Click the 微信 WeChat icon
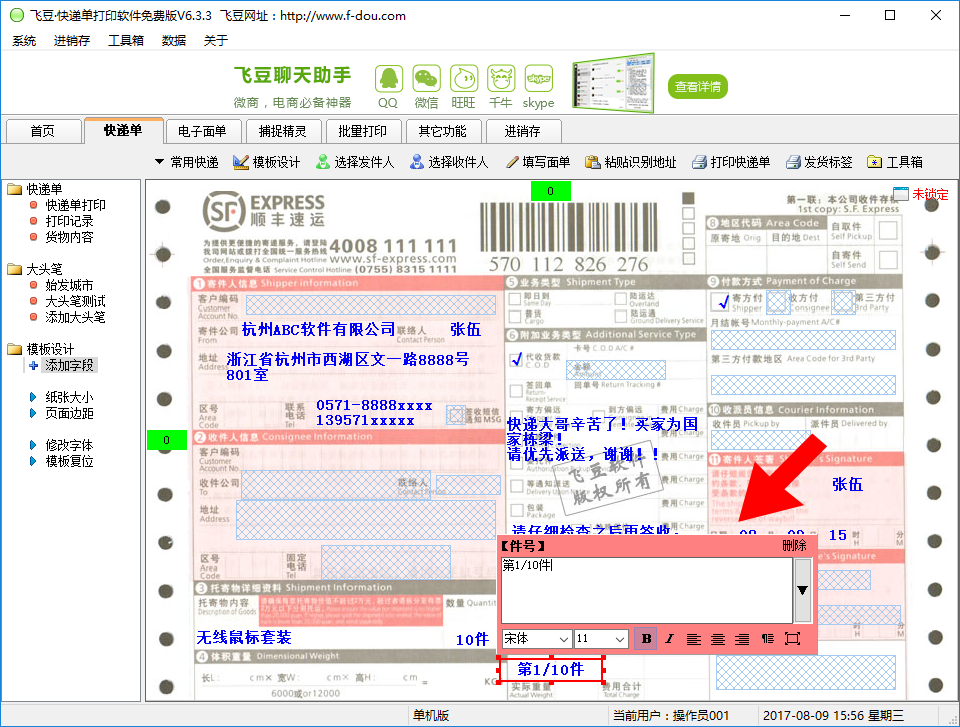The image size is (960, 727). pos(426,80)
